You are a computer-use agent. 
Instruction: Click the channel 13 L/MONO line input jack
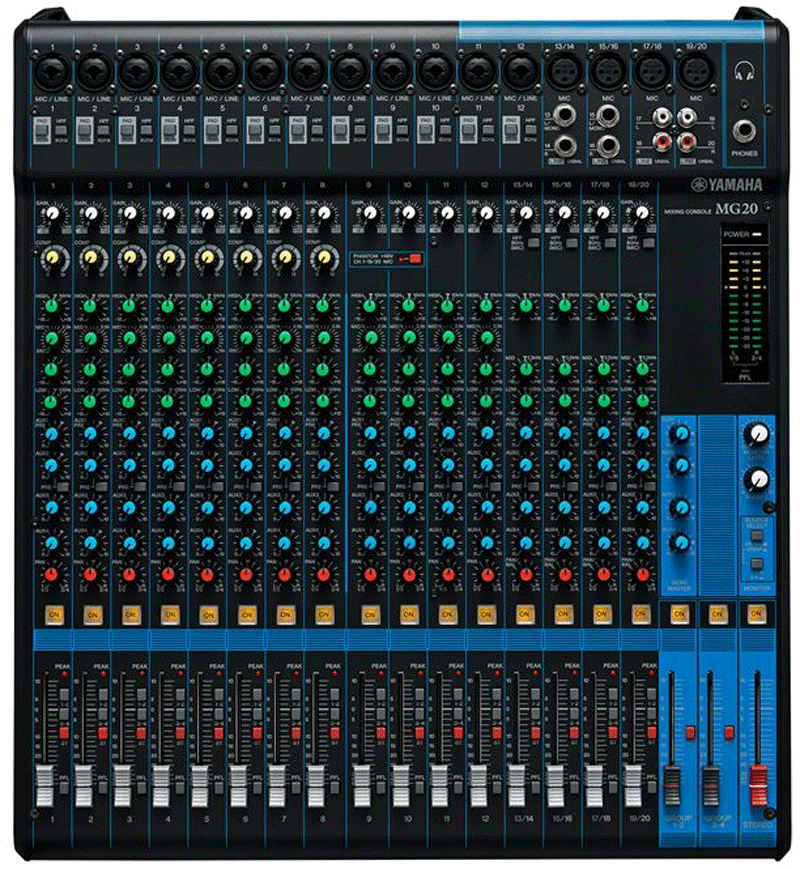point(563,116)
